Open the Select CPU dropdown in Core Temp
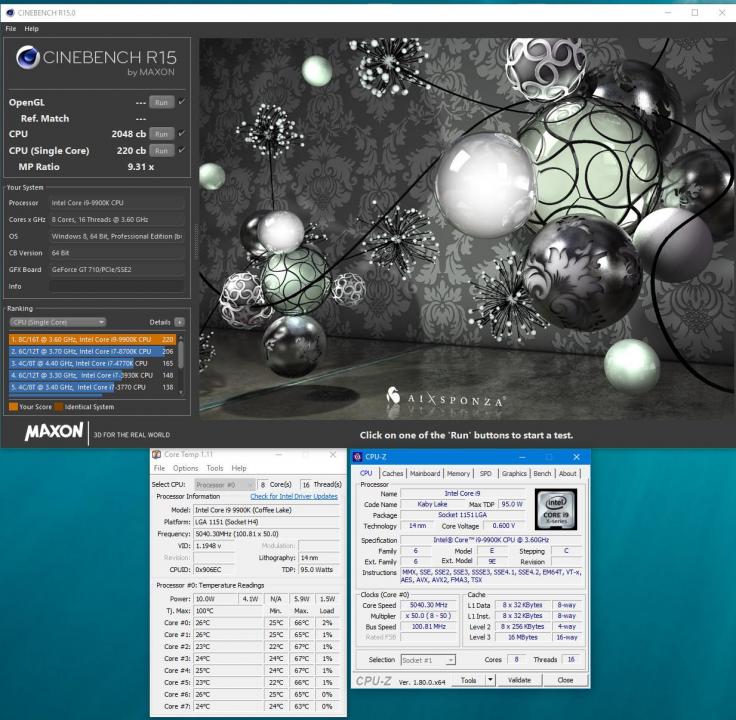 [x=224, y=485]
